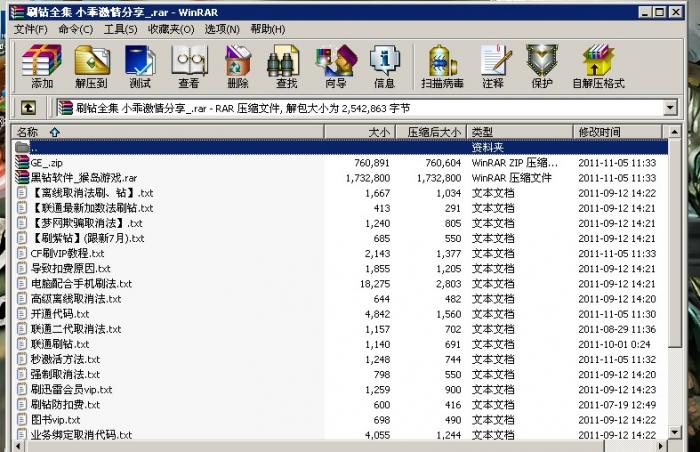
Task: Sort by 名称 column header
Action: (x=168, y=132)
